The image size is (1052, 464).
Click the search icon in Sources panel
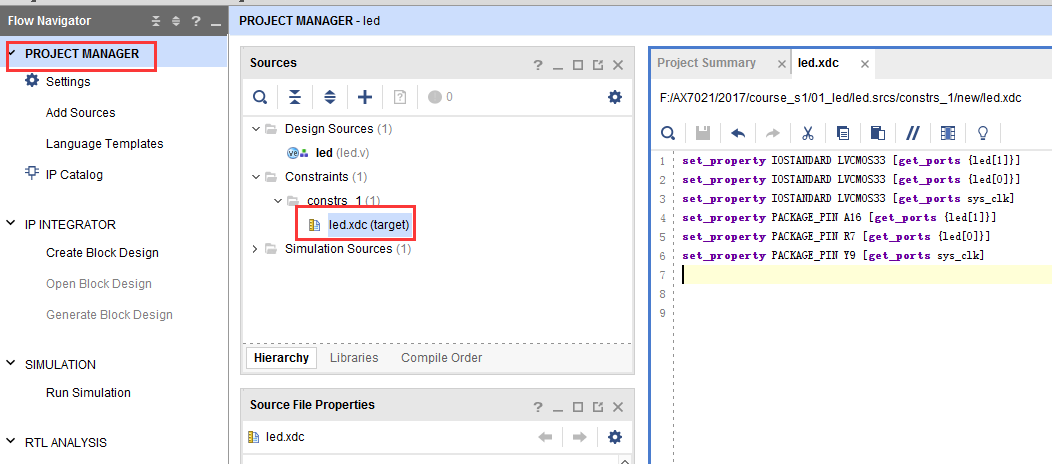point(259,97)
